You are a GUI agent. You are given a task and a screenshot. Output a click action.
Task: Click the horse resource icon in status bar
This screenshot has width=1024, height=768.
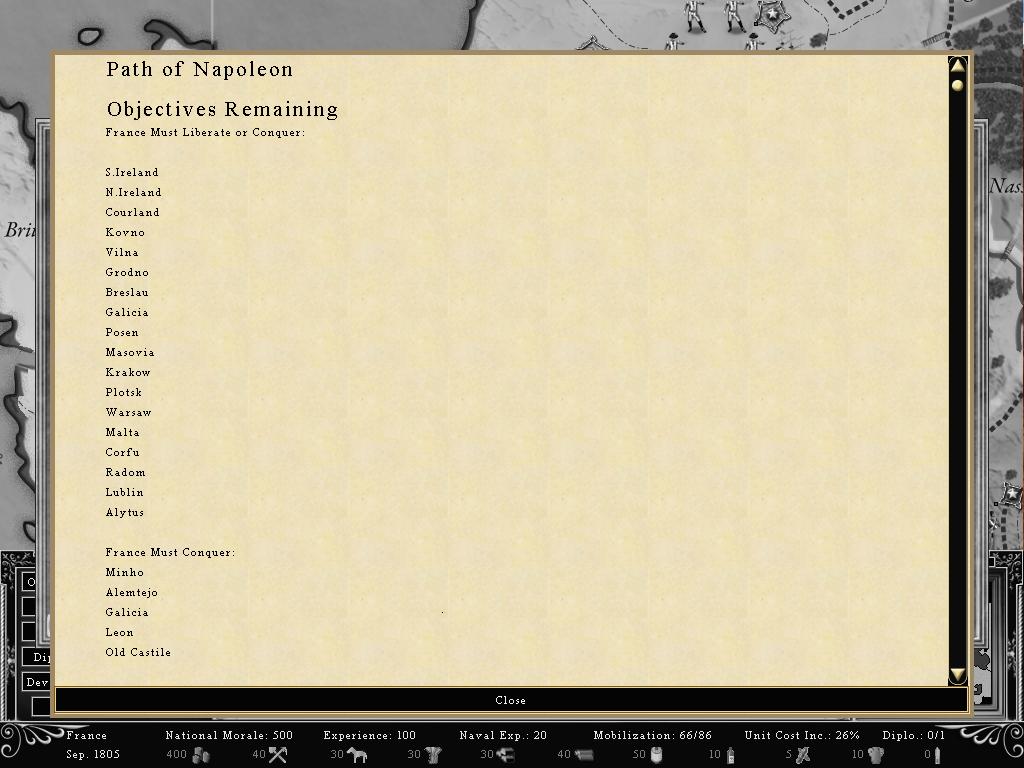357,755
